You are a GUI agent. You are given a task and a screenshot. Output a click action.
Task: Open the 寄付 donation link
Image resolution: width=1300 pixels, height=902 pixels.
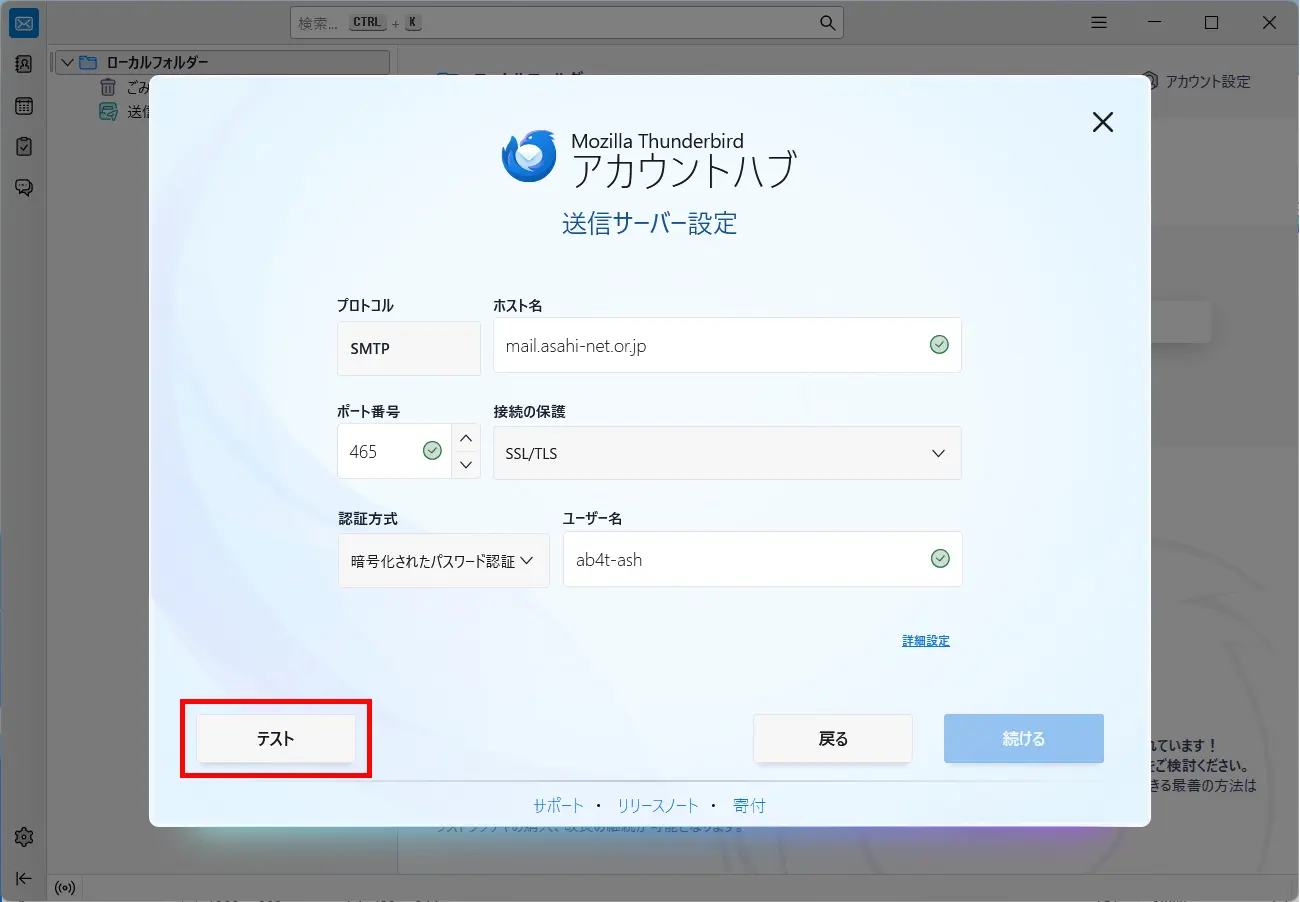[x=749, y=804]
